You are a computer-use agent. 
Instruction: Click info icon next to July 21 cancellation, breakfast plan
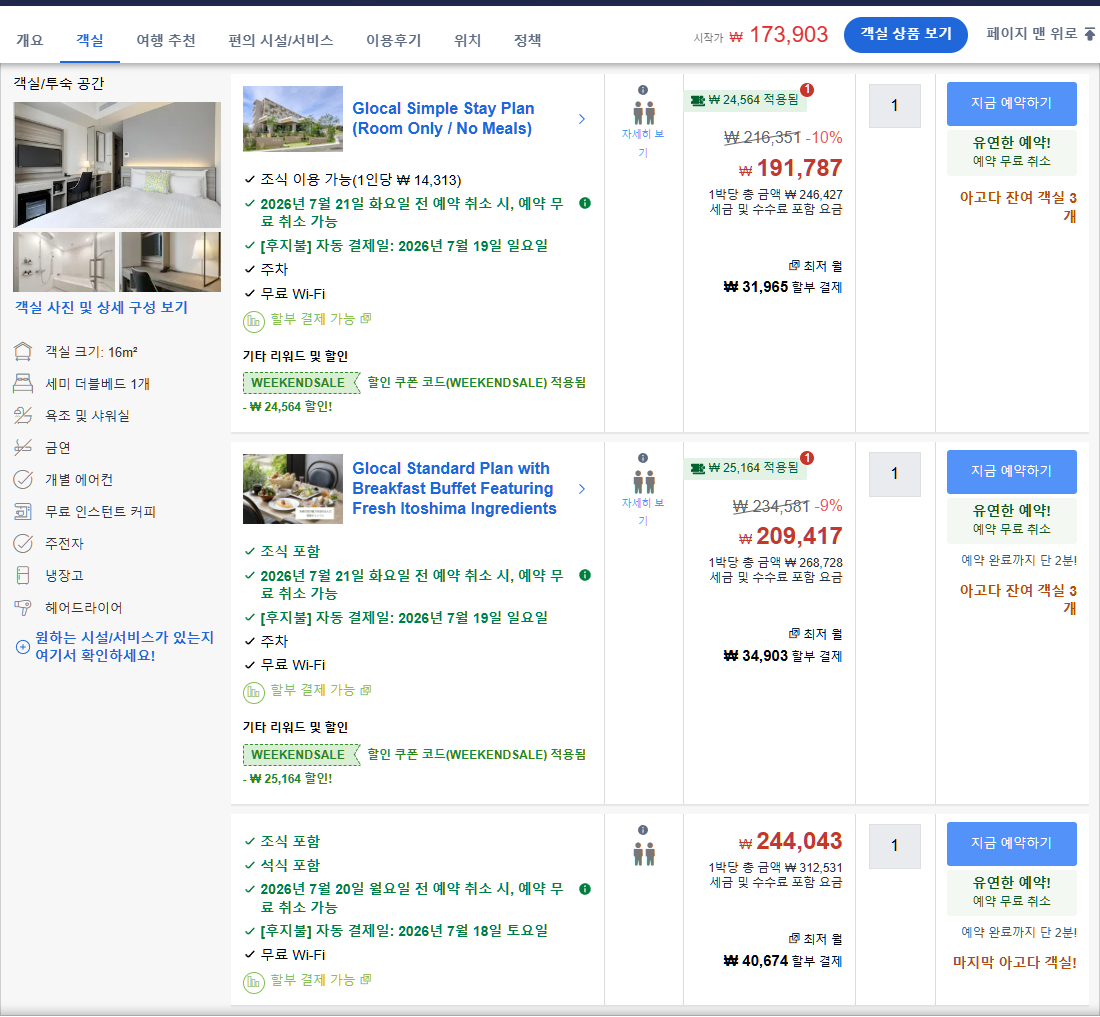(x=585, y=575)
